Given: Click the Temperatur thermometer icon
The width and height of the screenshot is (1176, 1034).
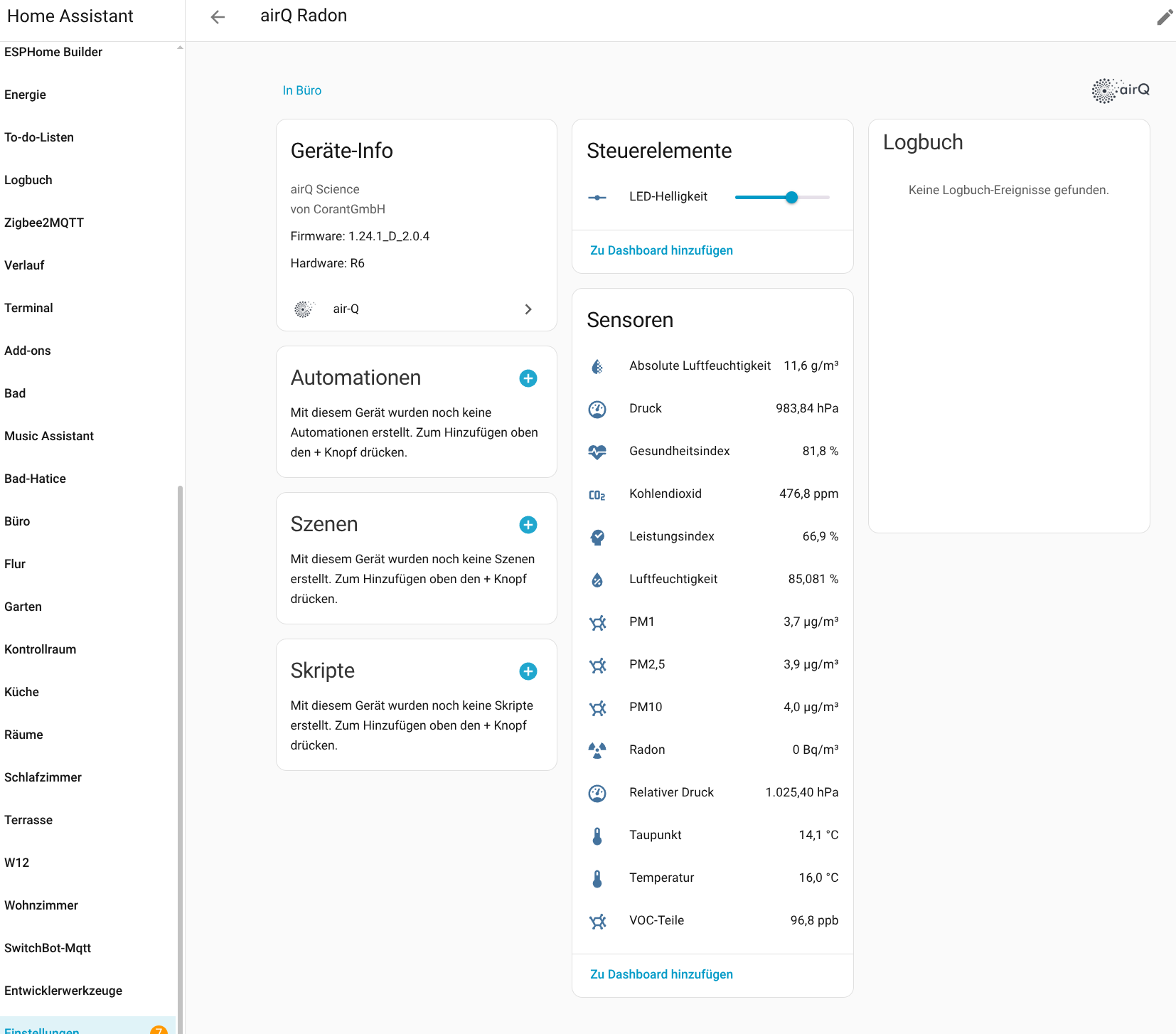Looking at the screenshot, I should [x=597, y=878].
